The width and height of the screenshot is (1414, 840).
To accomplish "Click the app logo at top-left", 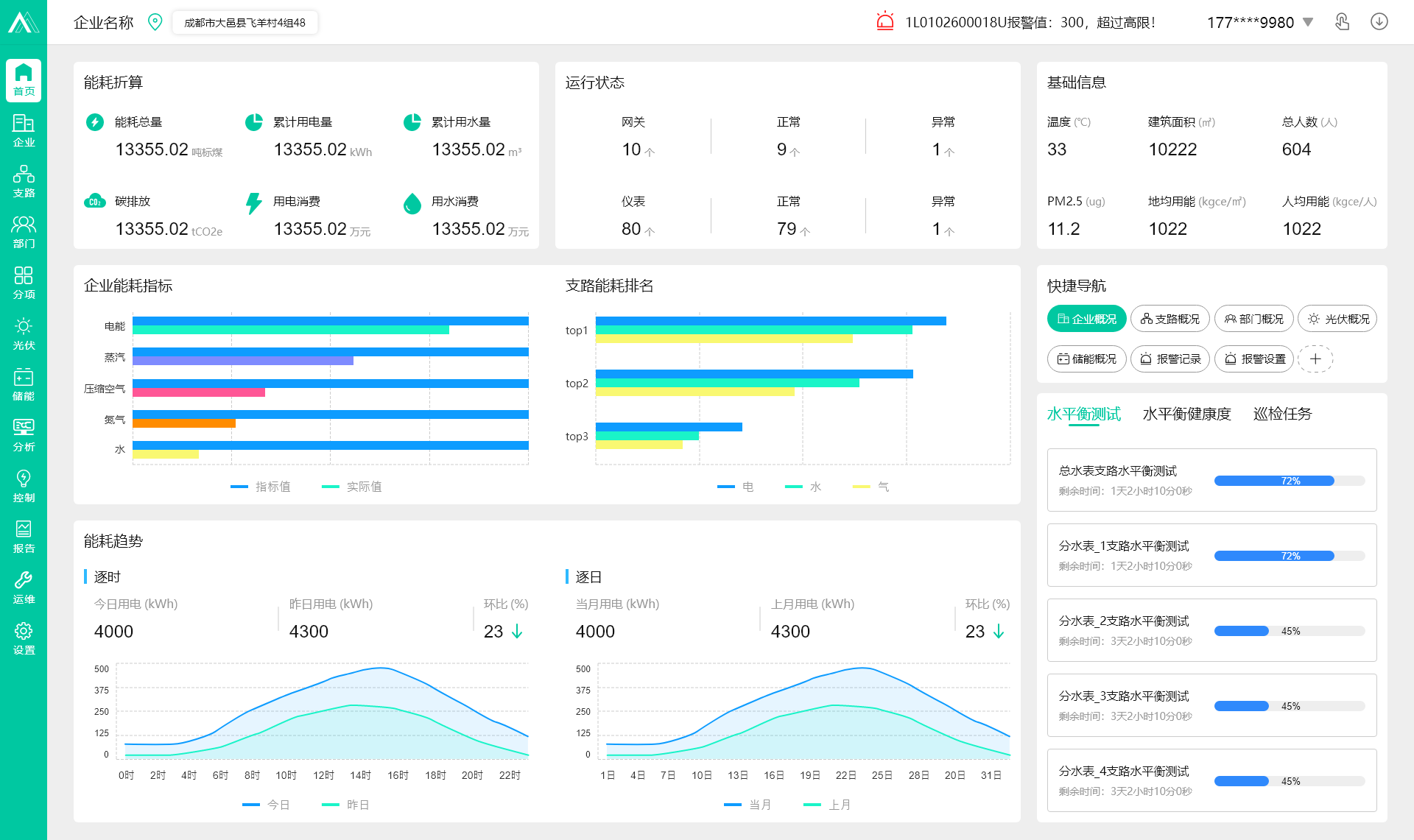I will tap(24, 22).
